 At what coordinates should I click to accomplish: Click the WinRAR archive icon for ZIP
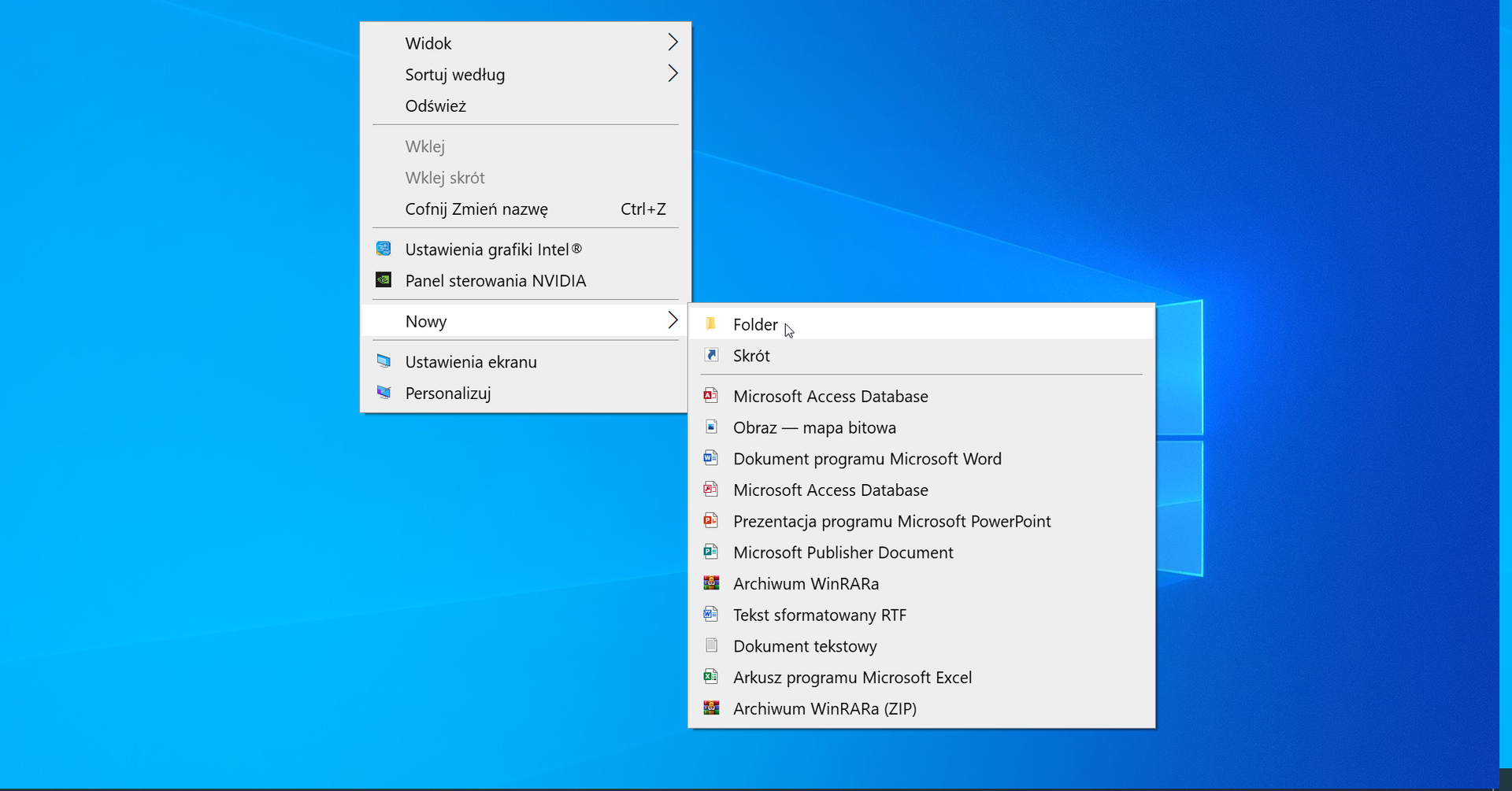coord(711,708)
